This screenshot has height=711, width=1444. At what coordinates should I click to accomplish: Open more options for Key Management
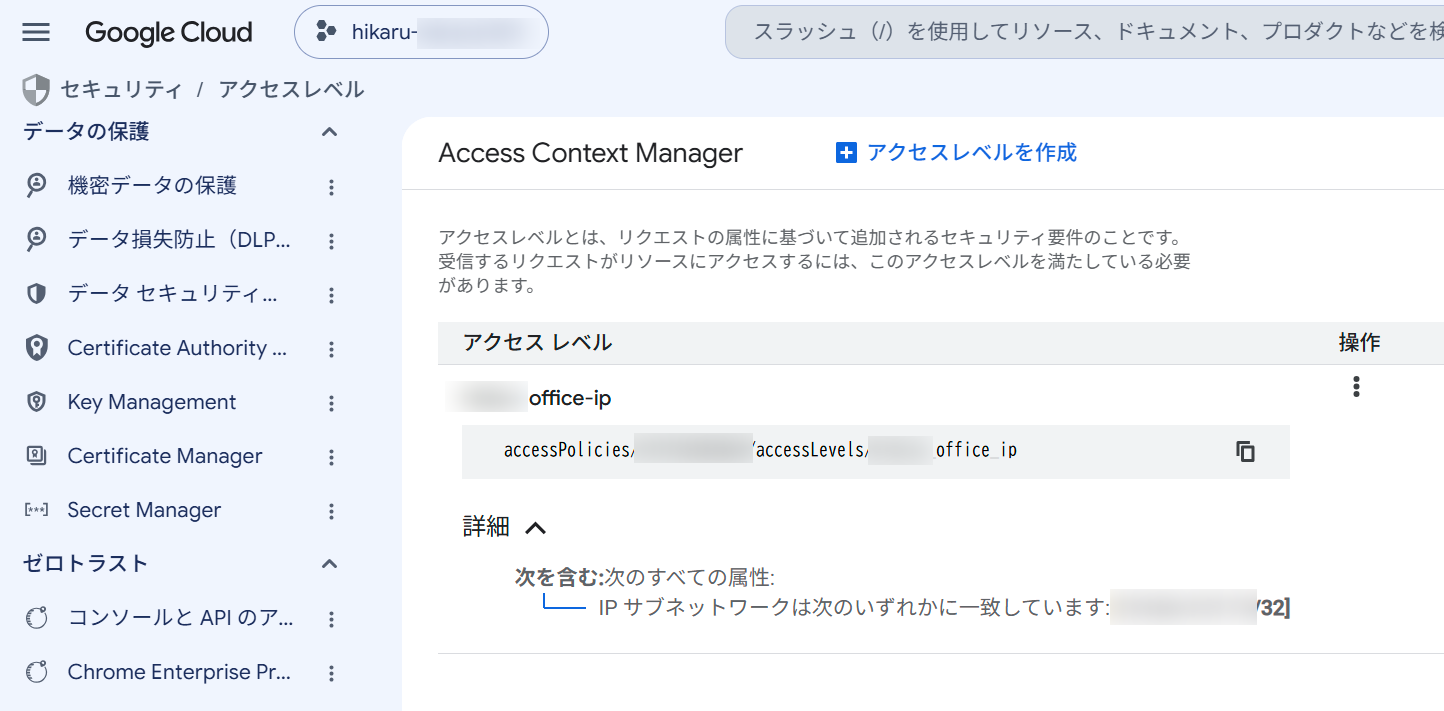pyautogui.click(x=331, y=403)
